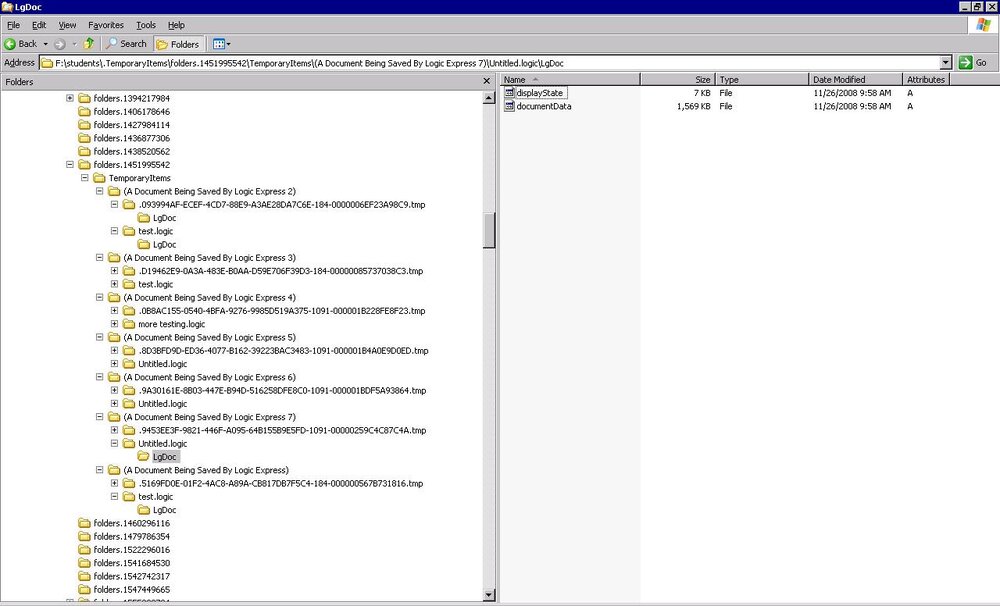Sort files by Date Modified column

click(x=855, y=79)
